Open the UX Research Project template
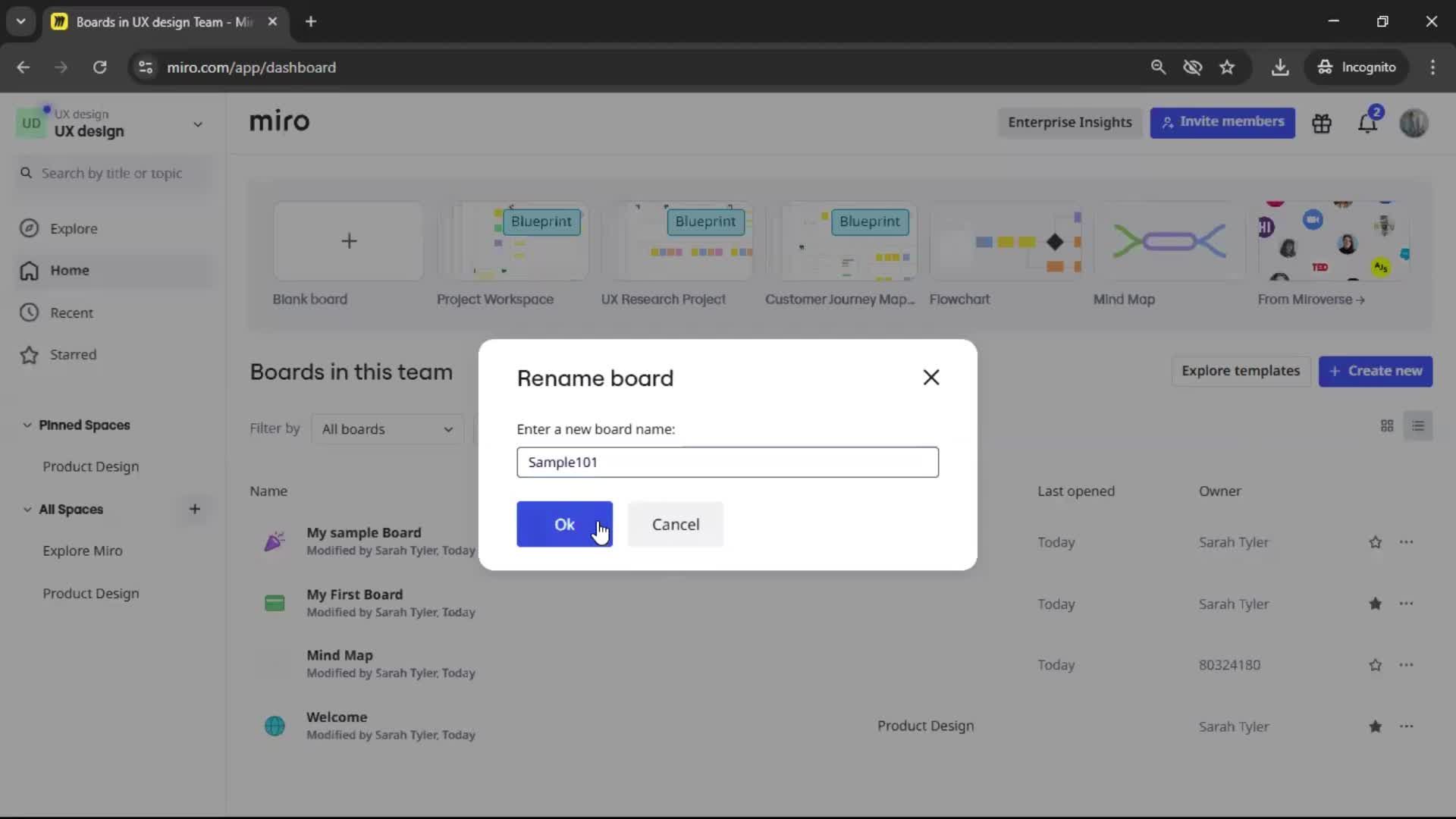The height and width of the screenshot is (819, 1456). 677,241
